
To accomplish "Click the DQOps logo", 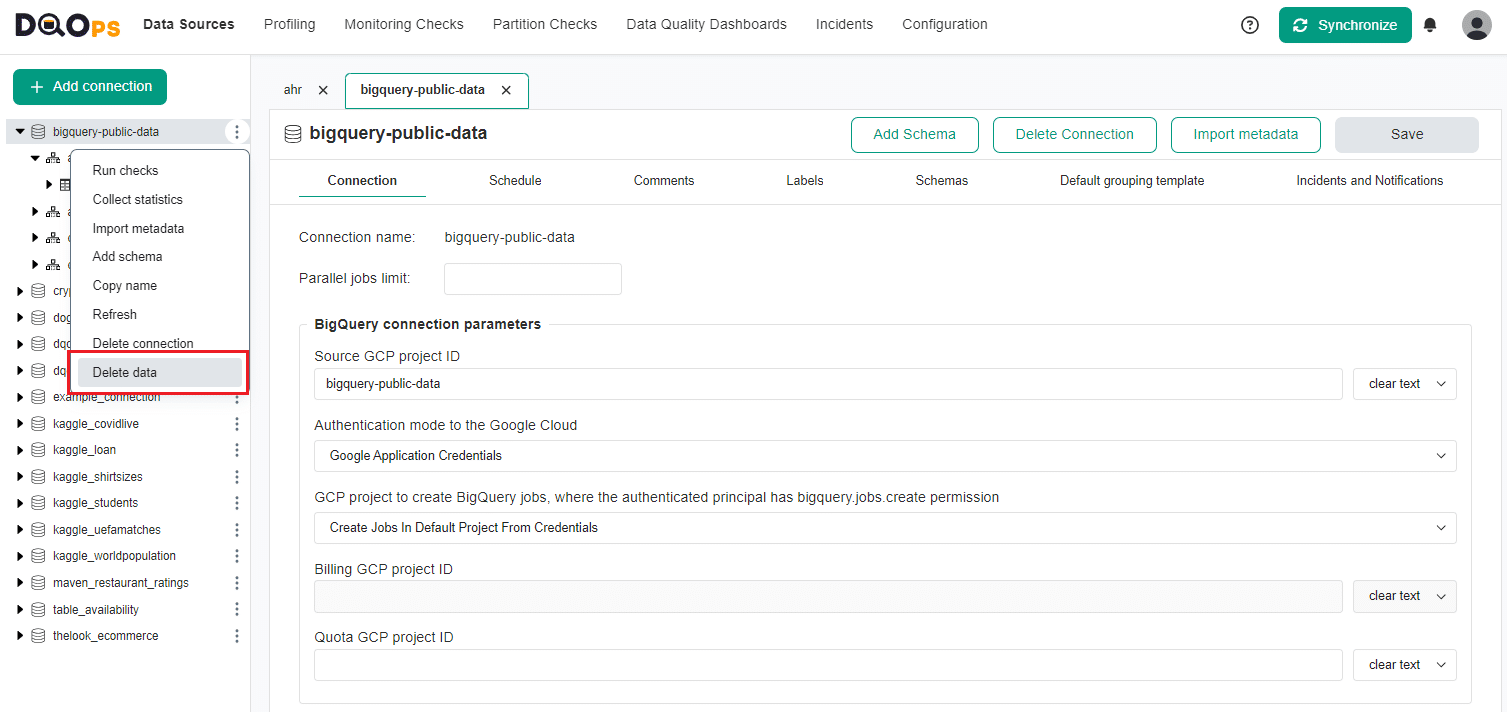I will click(67, 25).
